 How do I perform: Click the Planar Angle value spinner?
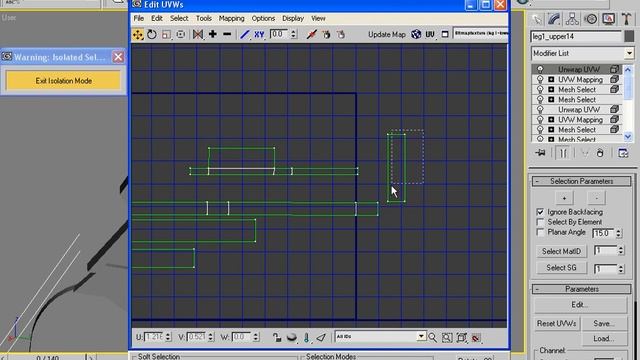pos(618,233)
